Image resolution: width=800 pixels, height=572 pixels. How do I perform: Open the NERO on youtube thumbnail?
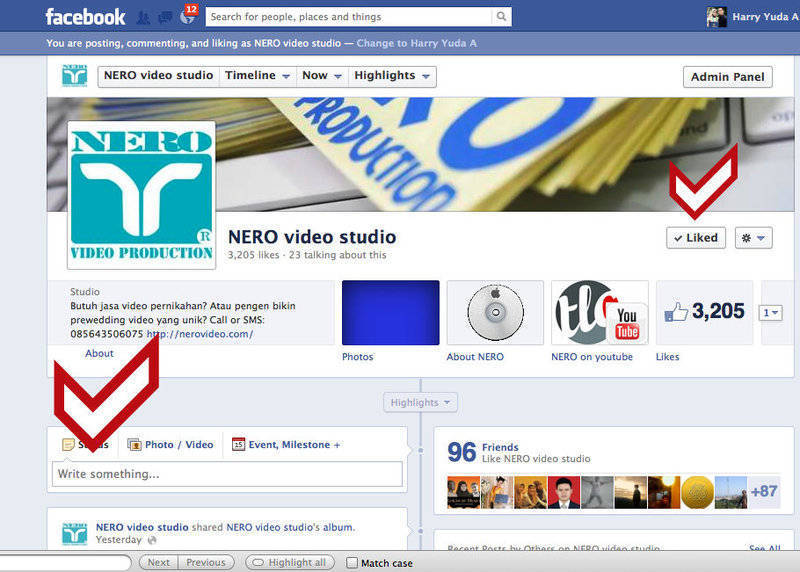[599, 312]
